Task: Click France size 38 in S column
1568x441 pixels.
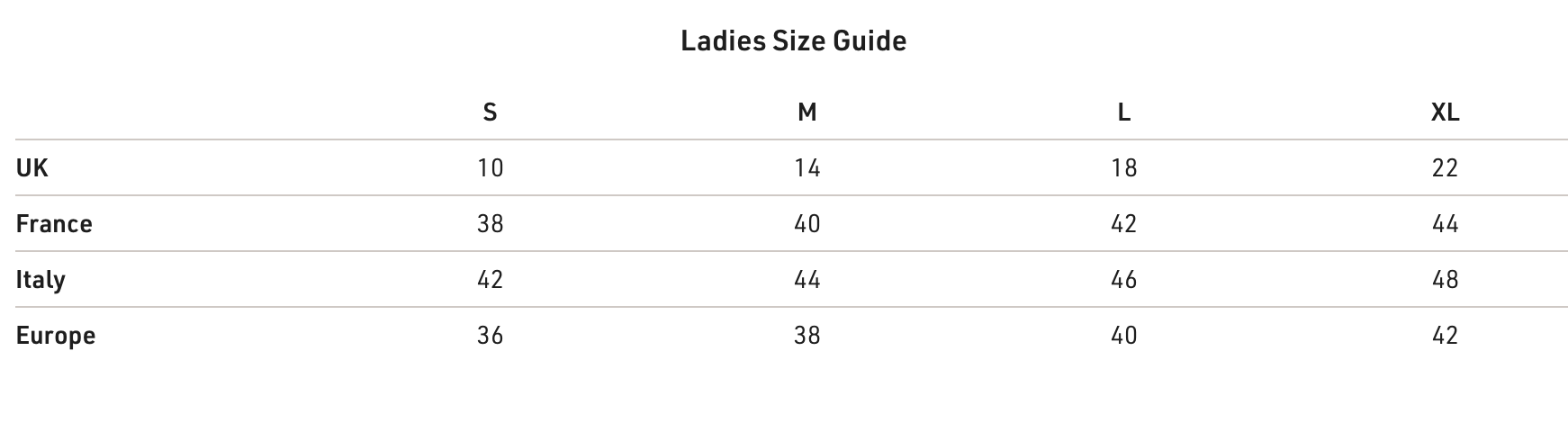Action: (x=490, y=223)
